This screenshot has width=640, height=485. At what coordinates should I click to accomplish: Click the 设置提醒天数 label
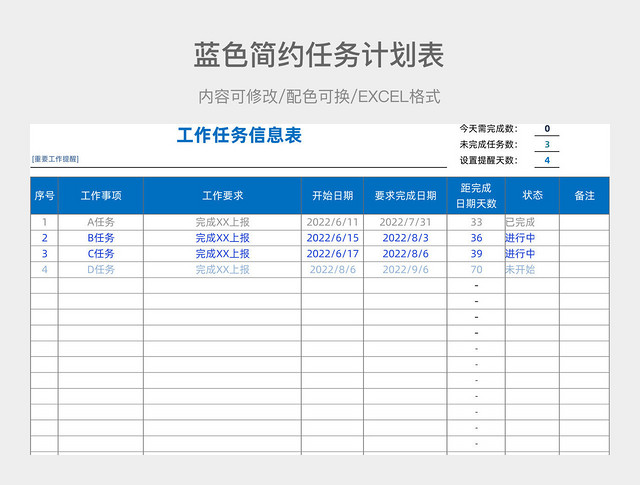coord(489,160)
